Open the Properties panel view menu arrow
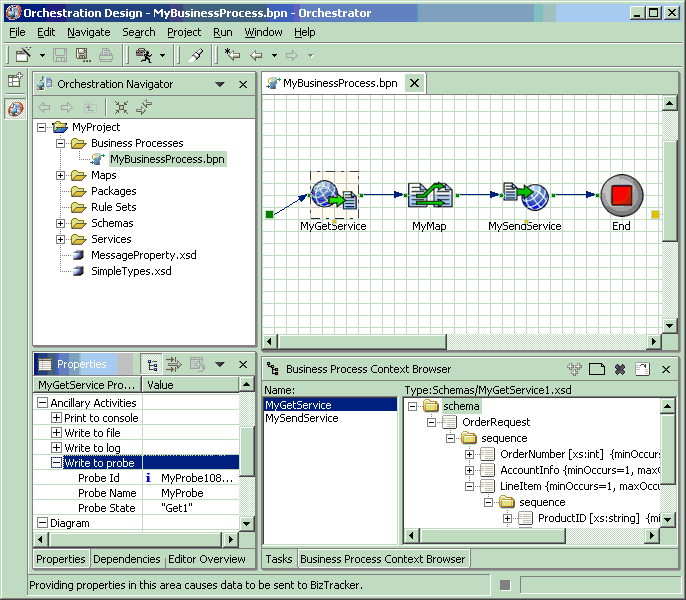The image size is (686, 600). pos(220,365)
